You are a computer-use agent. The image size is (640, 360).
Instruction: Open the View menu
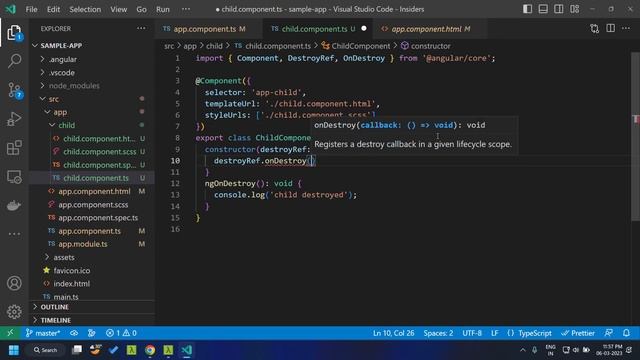[x=118, y=9]
